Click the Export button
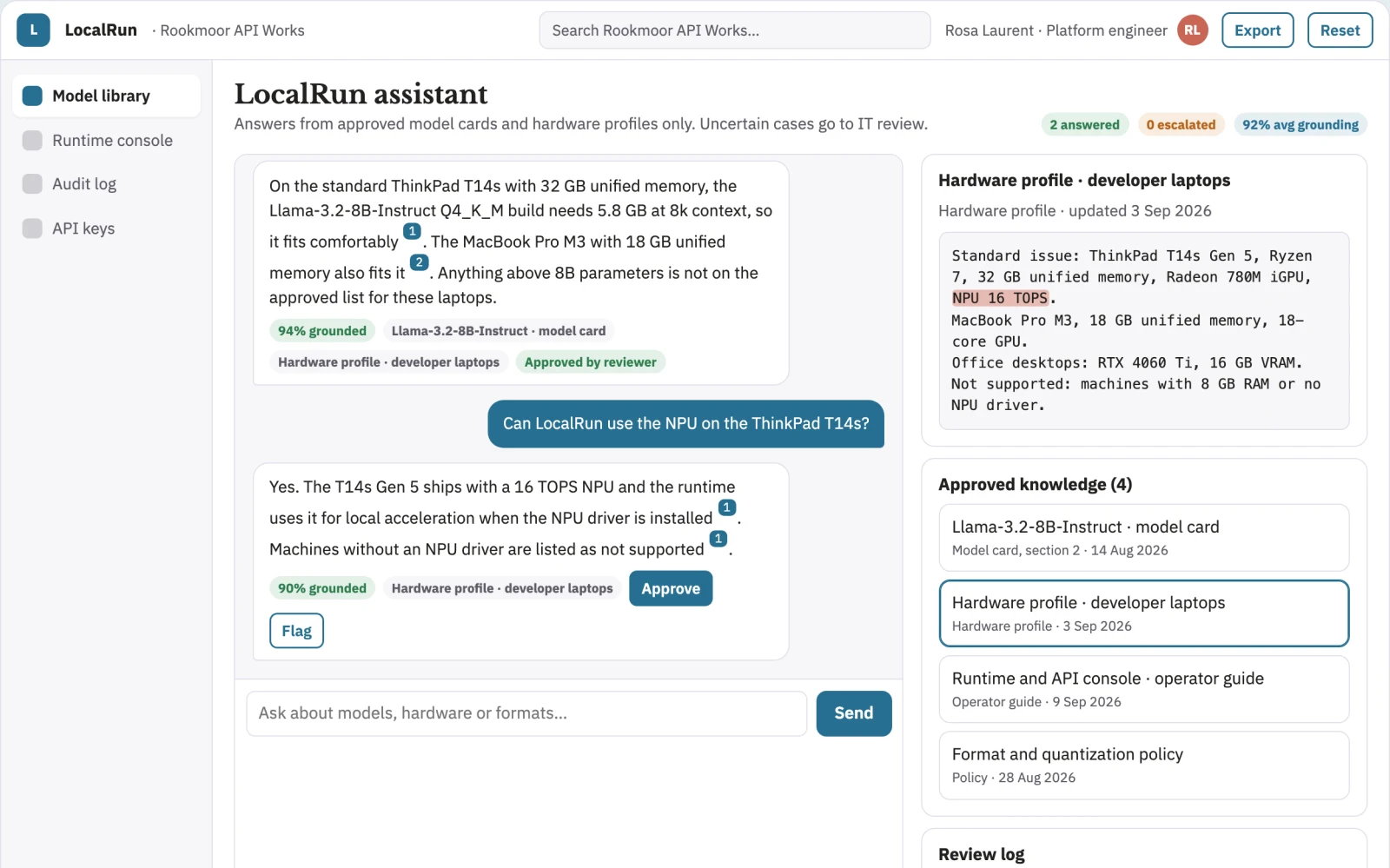The image size is (1390, 868). (1257, 30)
